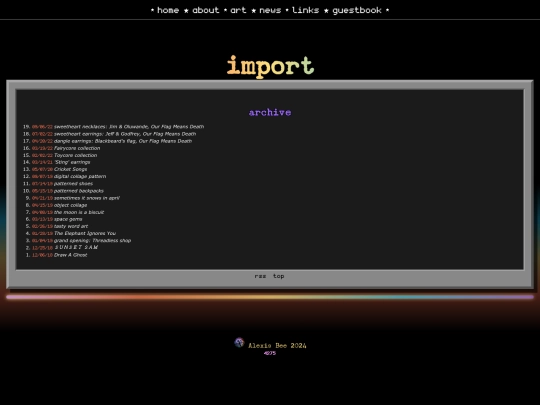The height and width of the screenshot is (405, 540).
Task: Open the news section
Action: (x=270, y=10)
